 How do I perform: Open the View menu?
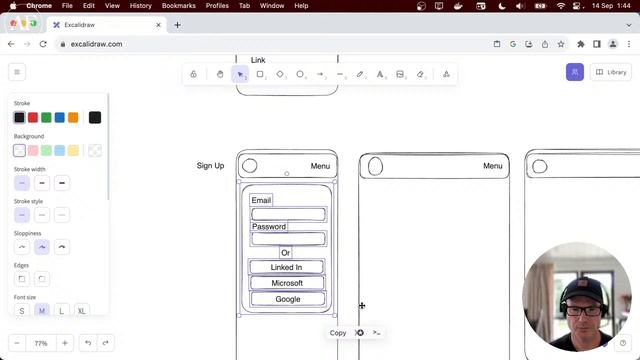point(112,6)
